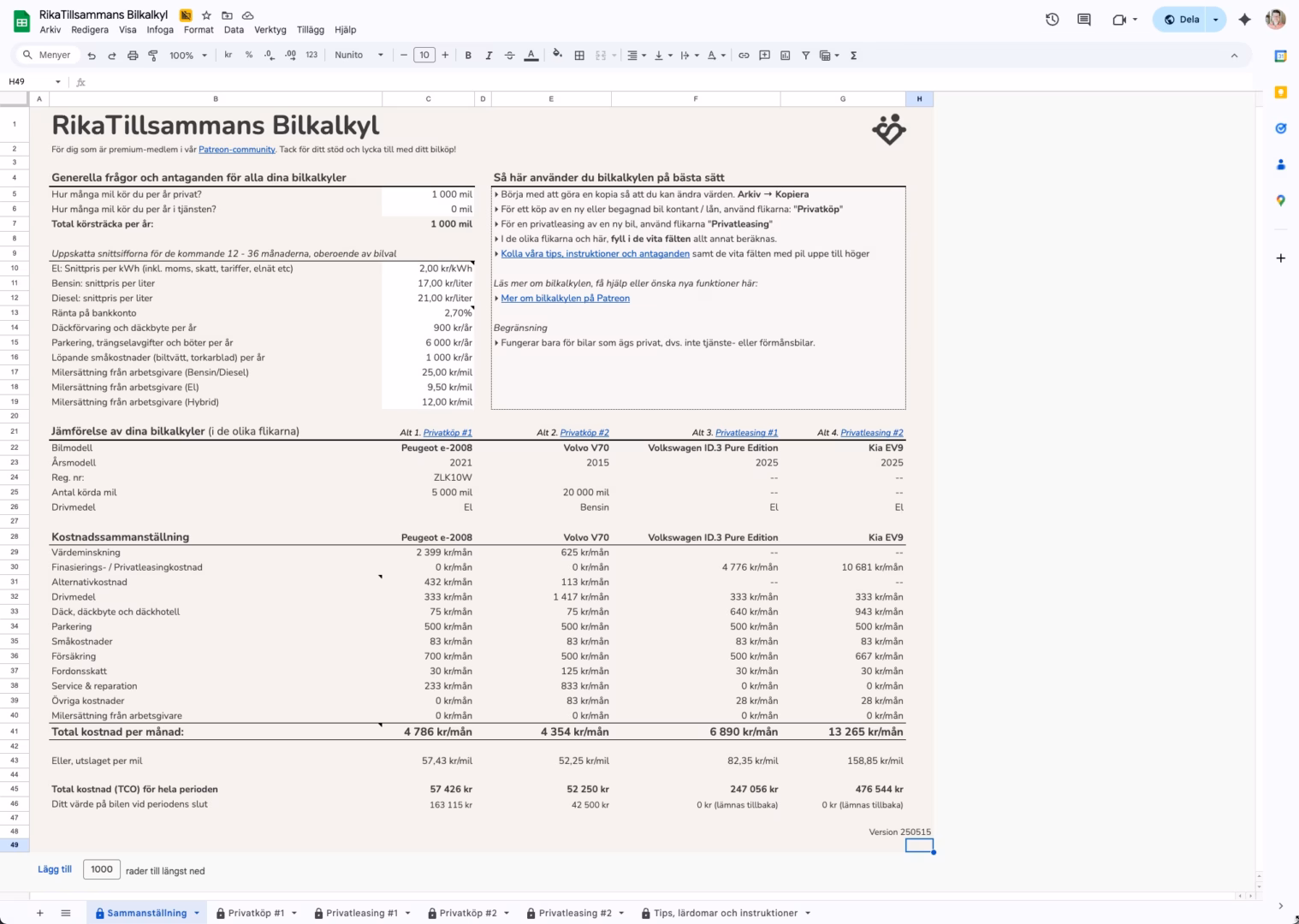This screenshot has height=924, width=1299.
Task: Open the Alt 3 Privatleasing #1 link
Action: pyautogui.click(x=746, y=433)
